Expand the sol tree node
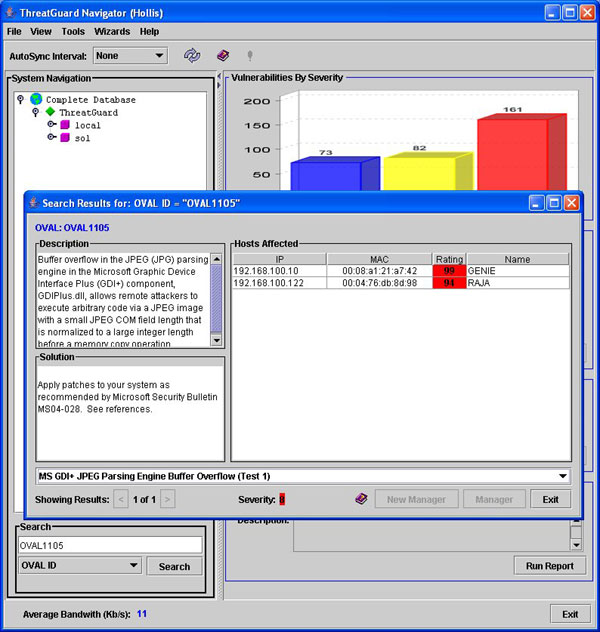Image resolution: width=600 pixels, height=632 pixels. point(51,139)
